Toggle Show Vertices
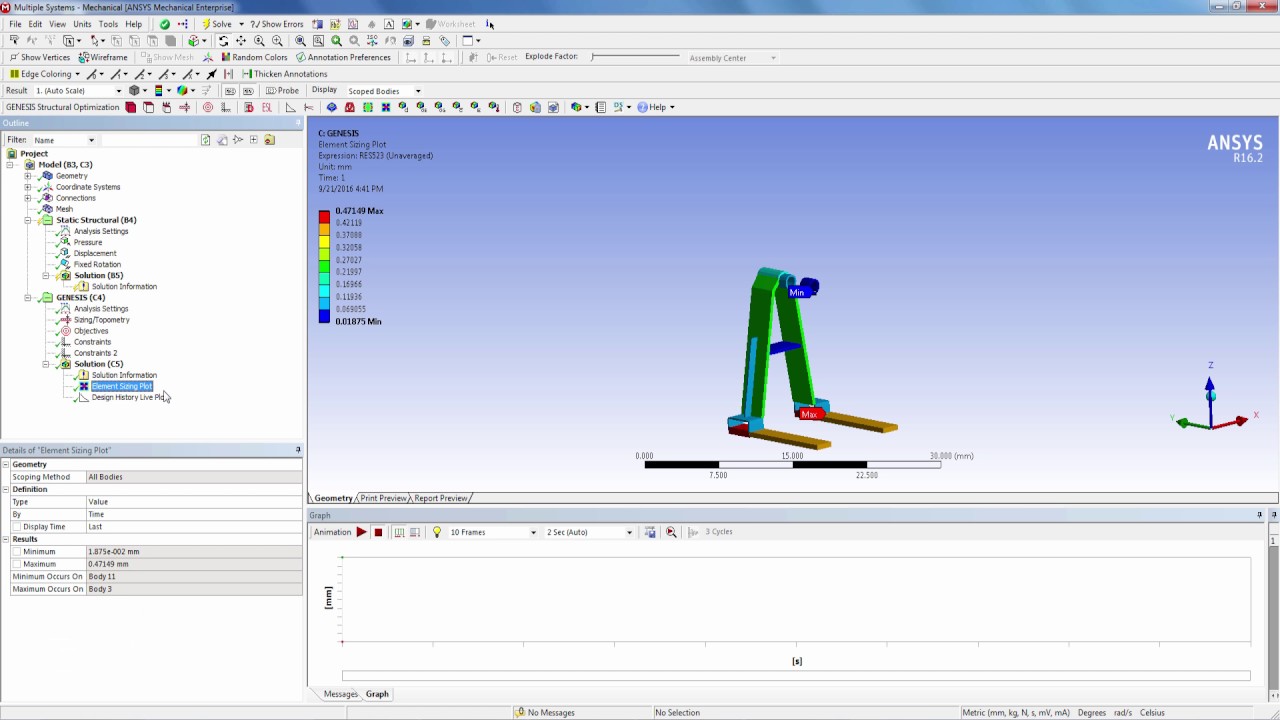1280x720 pixels. [39, 57]
